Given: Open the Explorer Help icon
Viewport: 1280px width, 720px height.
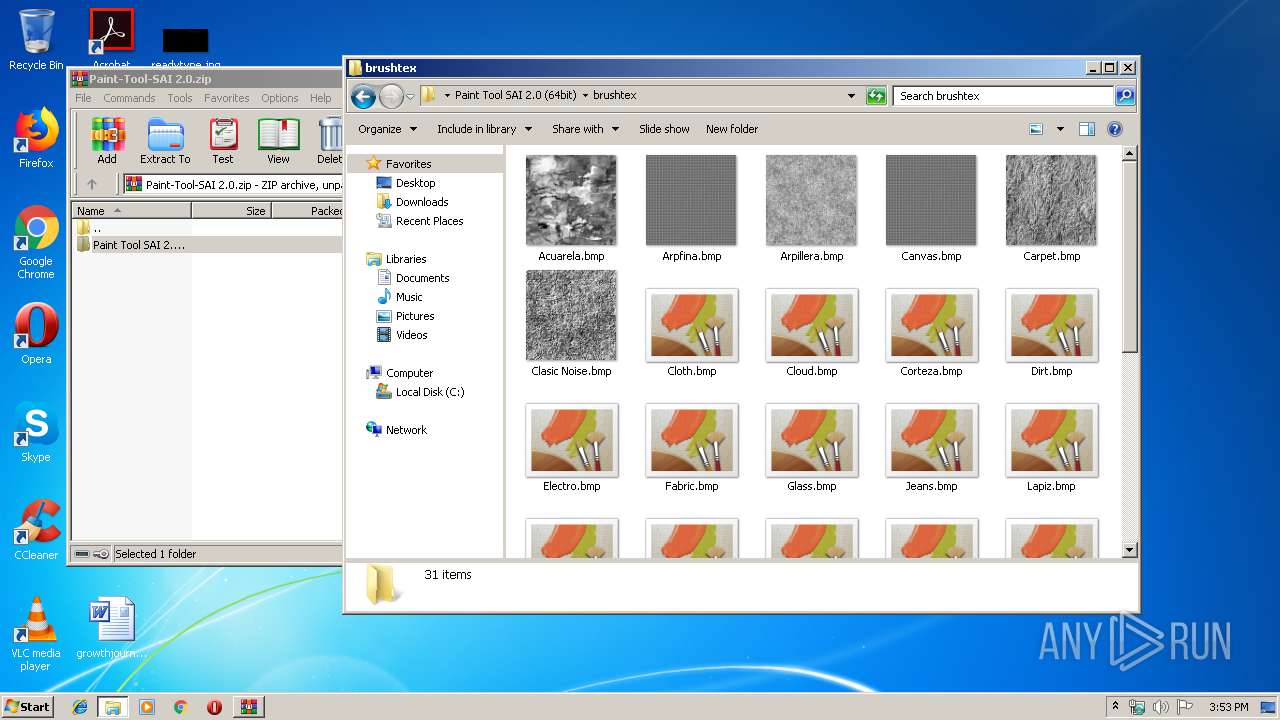Looking at the screenshot, I should click(1115, 129).
